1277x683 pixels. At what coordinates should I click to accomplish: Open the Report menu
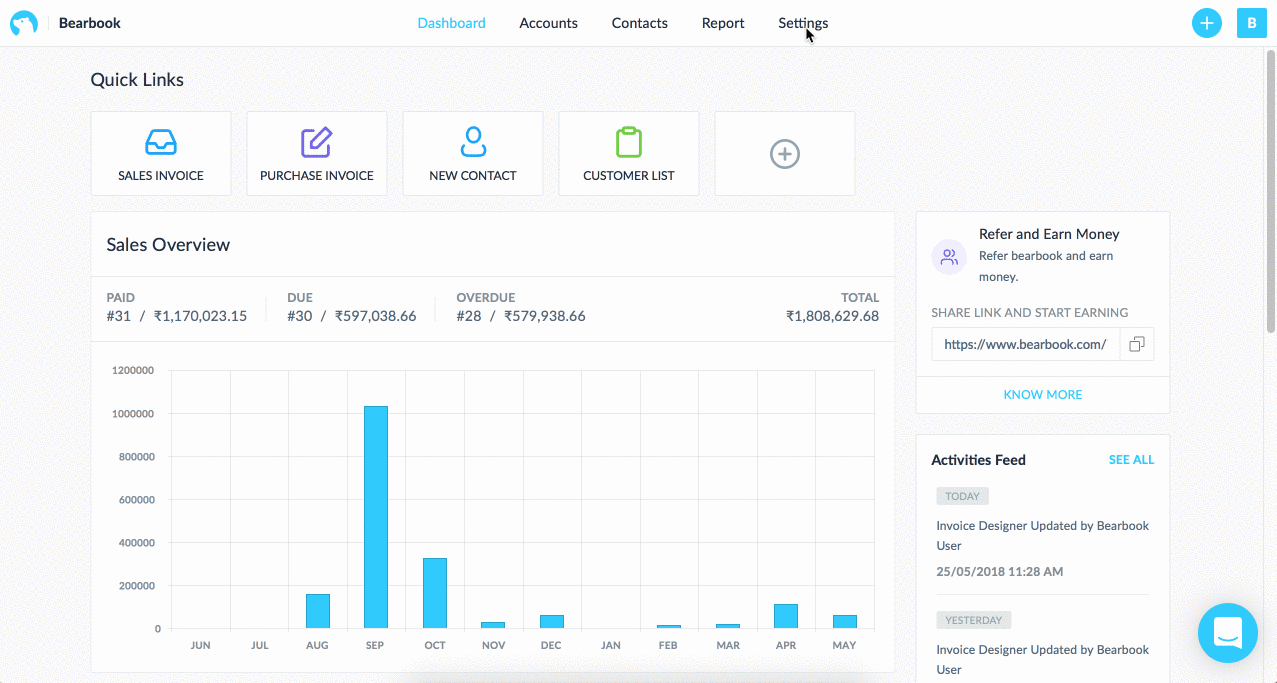(x=723, y=23)
